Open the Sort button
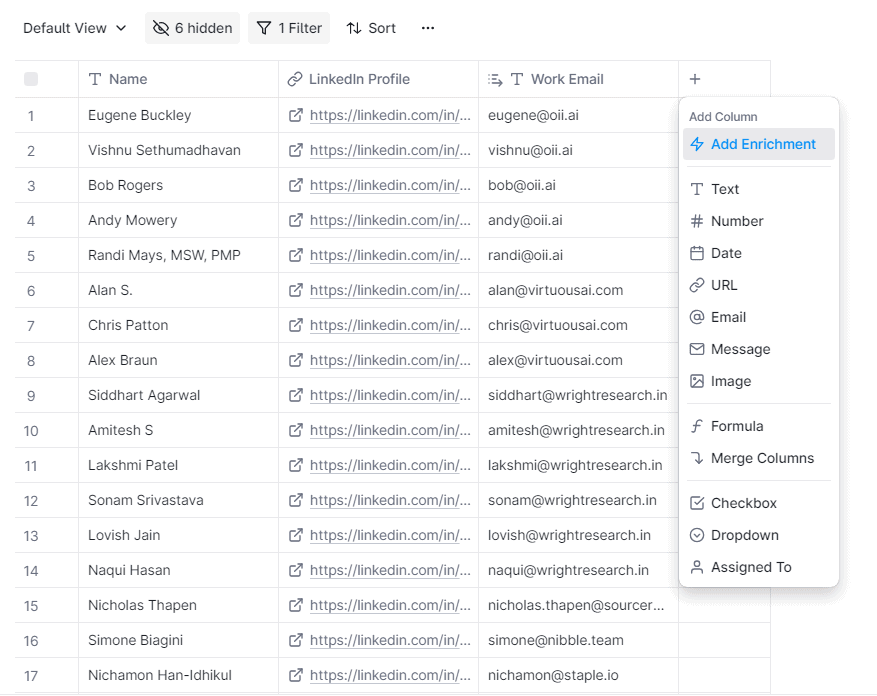Viewport: 877px width, 696px height. coord(371,28)
